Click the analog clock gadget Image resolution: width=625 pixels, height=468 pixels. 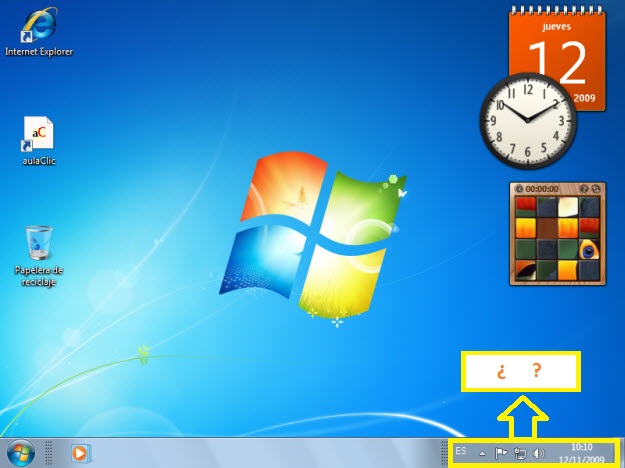click(527, 120)
